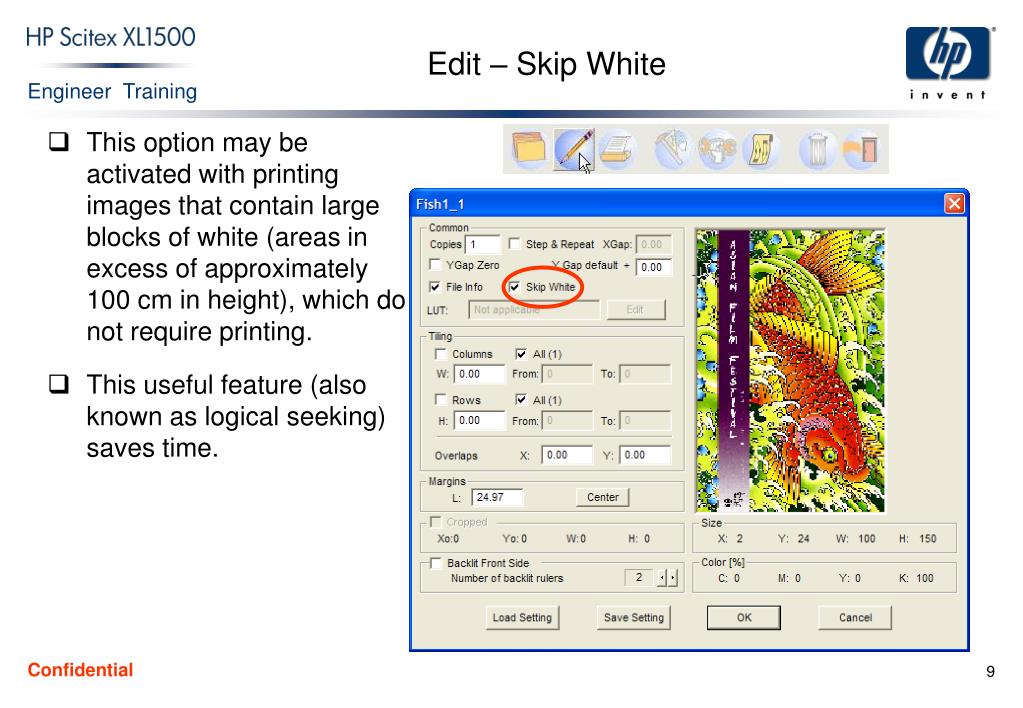Click the trash can delete icon
Screen dimensions: 1023x708
coord(817,149)
